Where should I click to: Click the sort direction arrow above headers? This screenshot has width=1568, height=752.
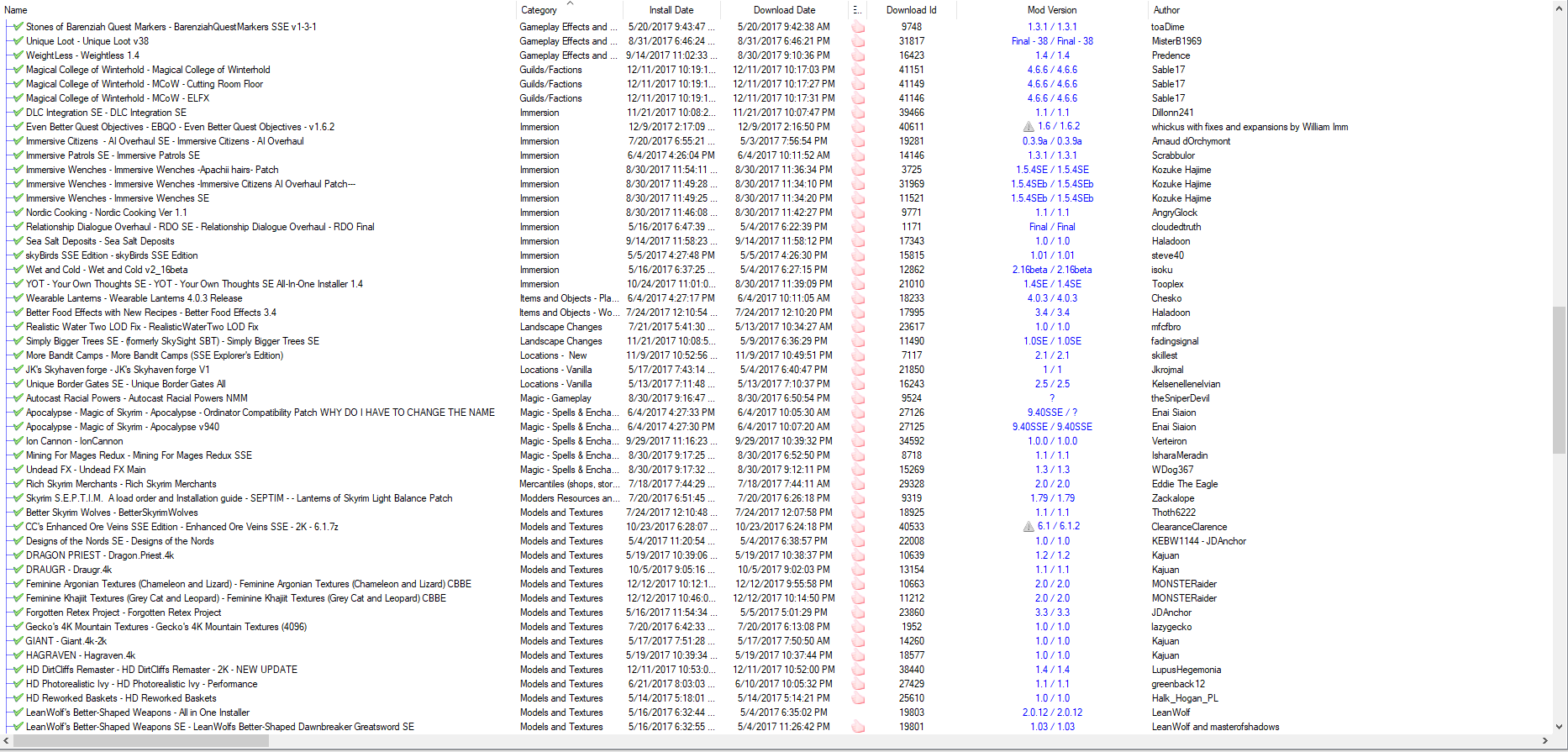coord(570,3)
